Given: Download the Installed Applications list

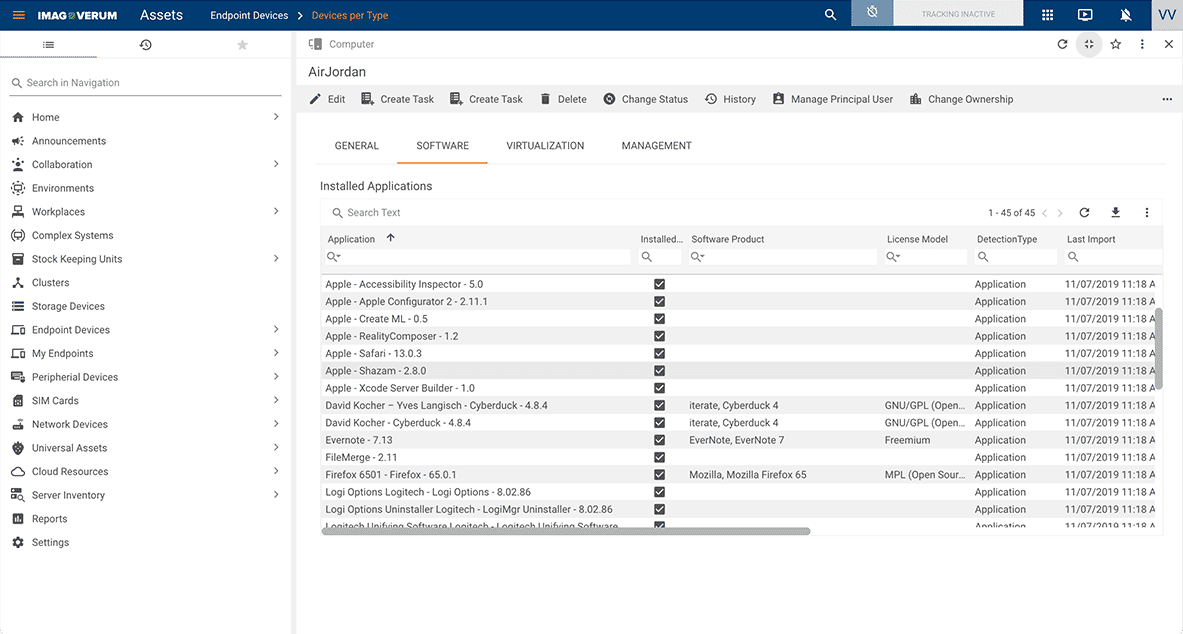Looking at the screenshot, I should 1115,212.
